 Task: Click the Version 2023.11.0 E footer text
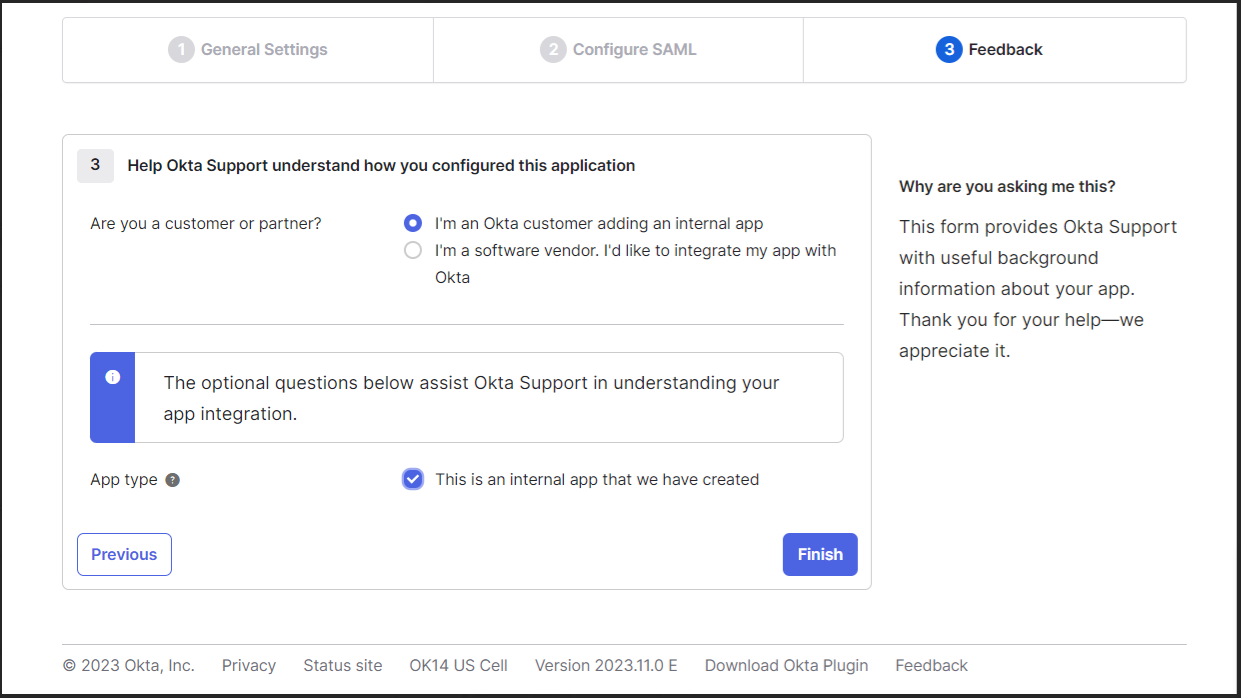click(606, 665)
